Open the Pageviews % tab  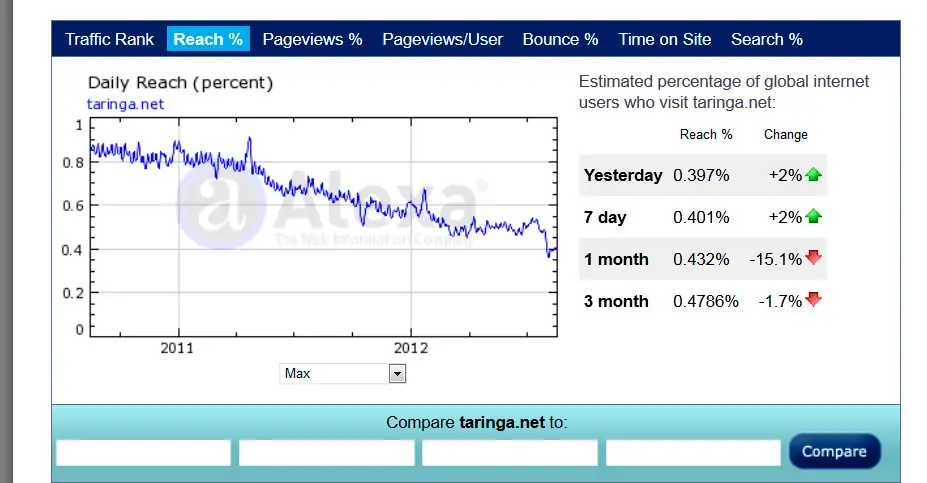(312, 39)
